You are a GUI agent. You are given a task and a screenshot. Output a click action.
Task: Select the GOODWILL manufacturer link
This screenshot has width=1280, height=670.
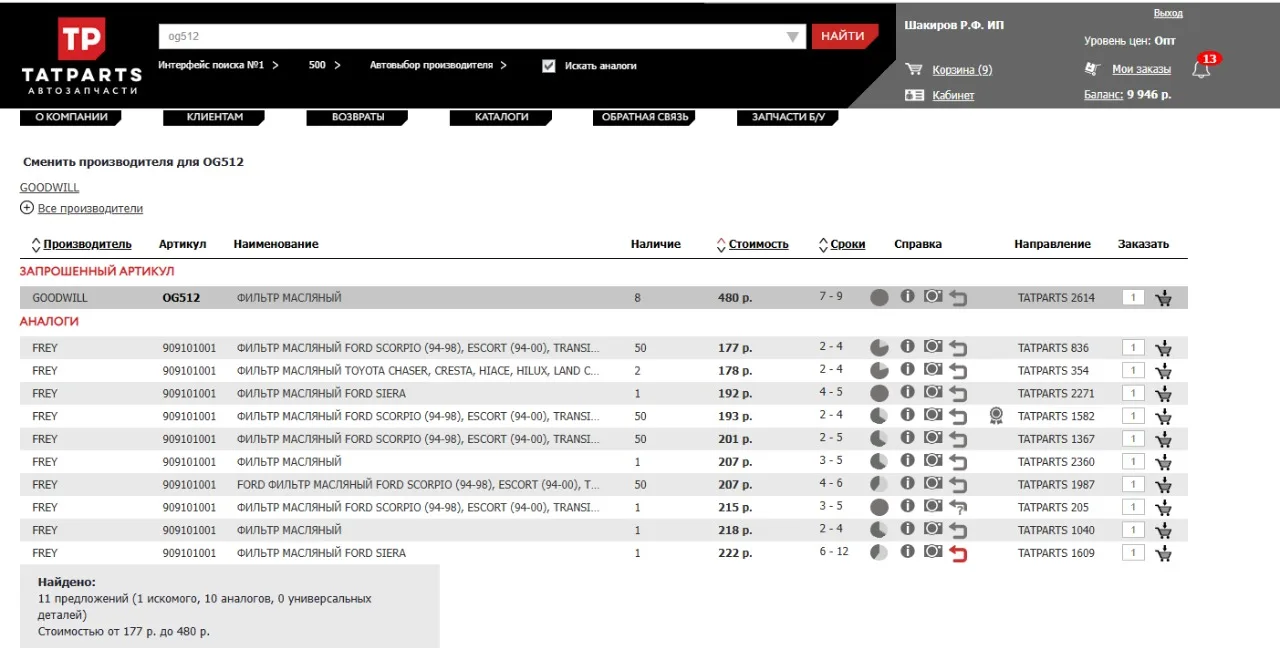[x=49, y=187]
